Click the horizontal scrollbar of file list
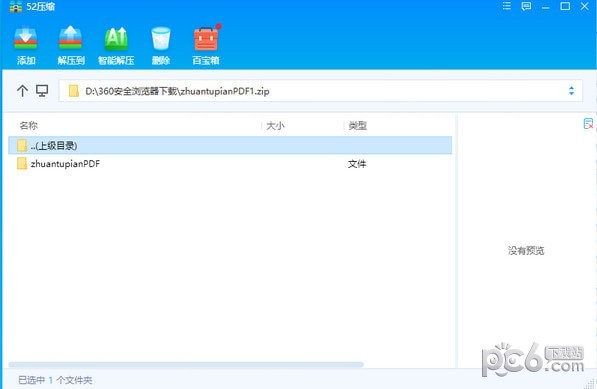This screenshot has width=597, height=389. tap(186, 365)
